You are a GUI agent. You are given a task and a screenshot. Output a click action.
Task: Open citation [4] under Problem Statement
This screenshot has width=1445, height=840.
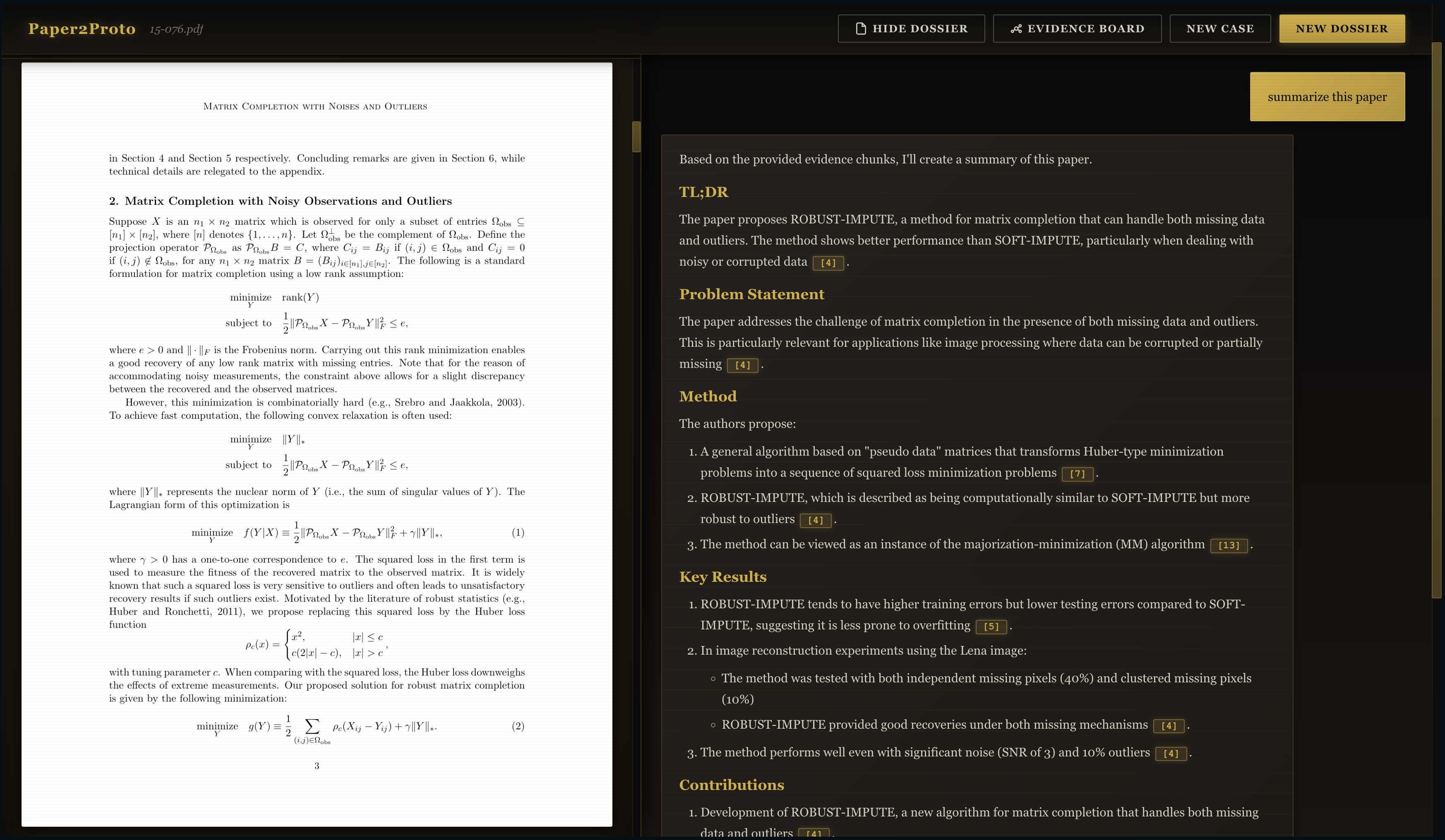click(742, 365)
